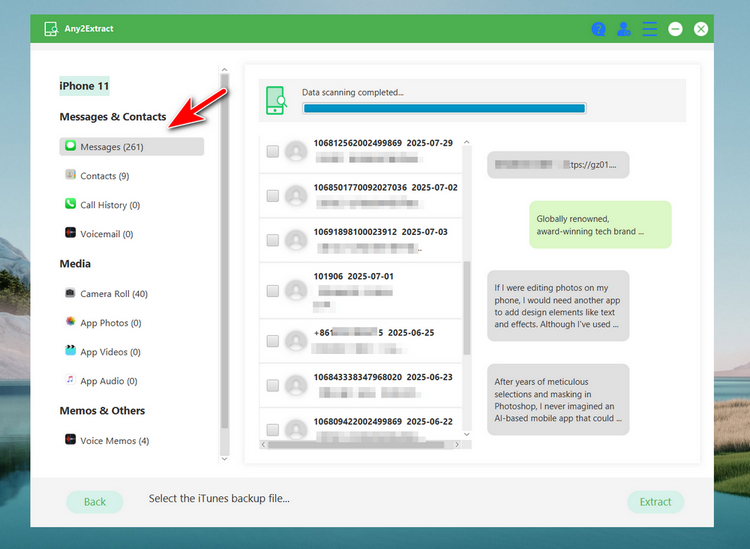Open Voice Memos (4) category
Viewport: 750px width, 549px height.
coord(114,441)
